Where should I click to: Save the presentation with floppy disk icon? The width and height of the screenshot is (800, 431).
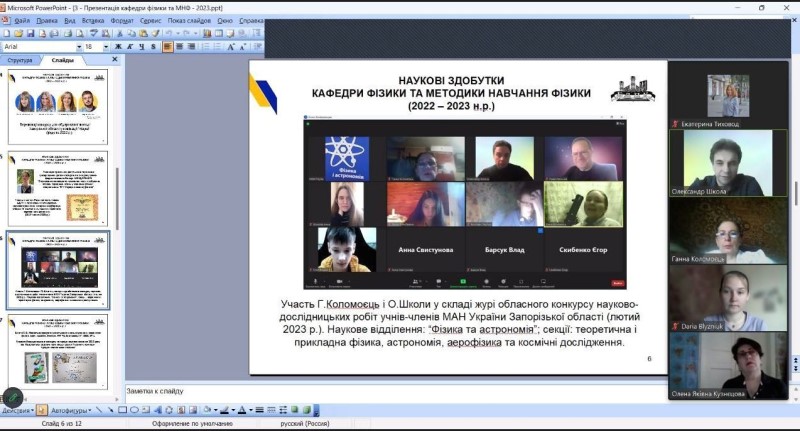(x=31, y=33)
